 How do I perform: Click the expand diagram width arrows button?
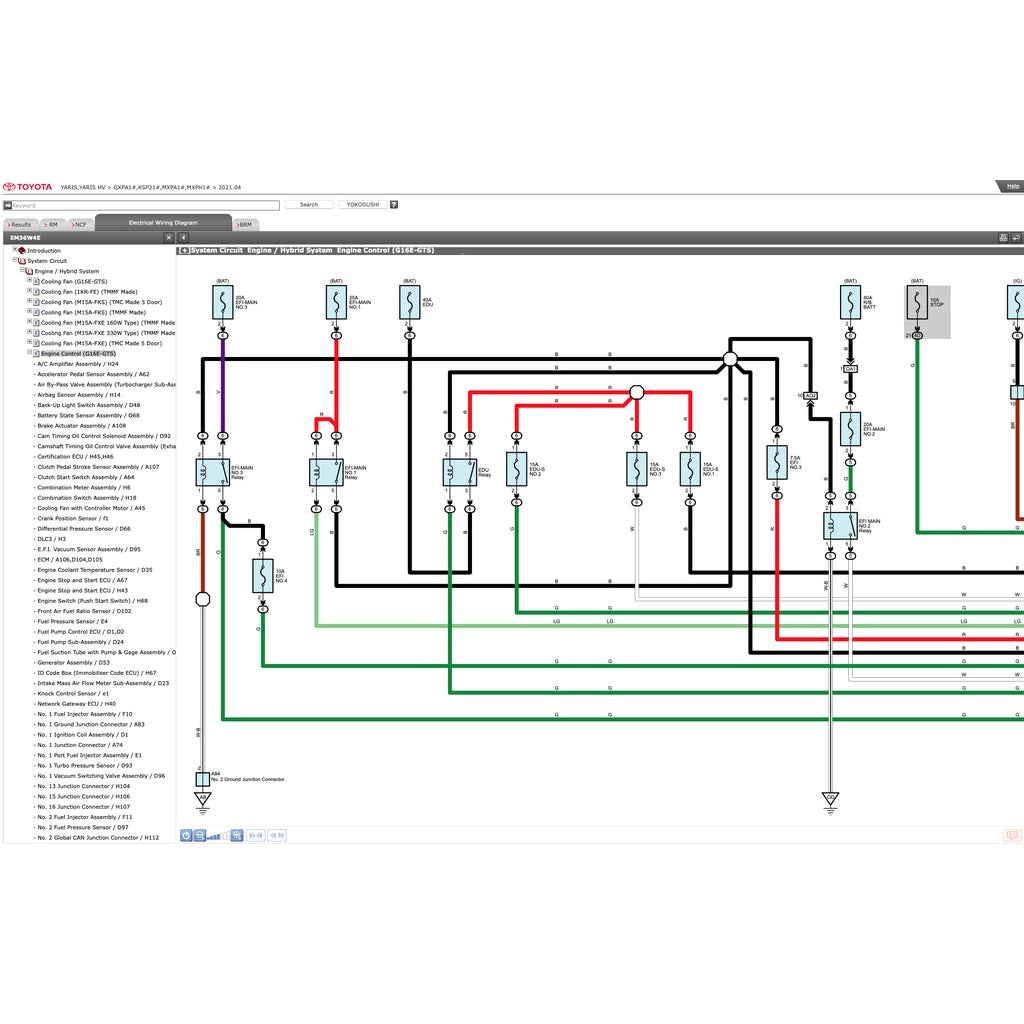click(x=277, y=835)
